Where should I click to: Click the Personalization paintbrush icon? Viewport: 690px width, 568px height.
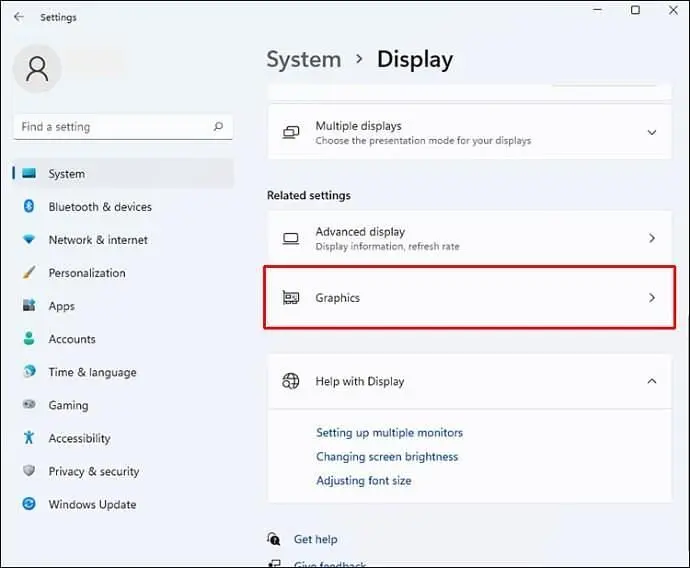click(29, 272)
